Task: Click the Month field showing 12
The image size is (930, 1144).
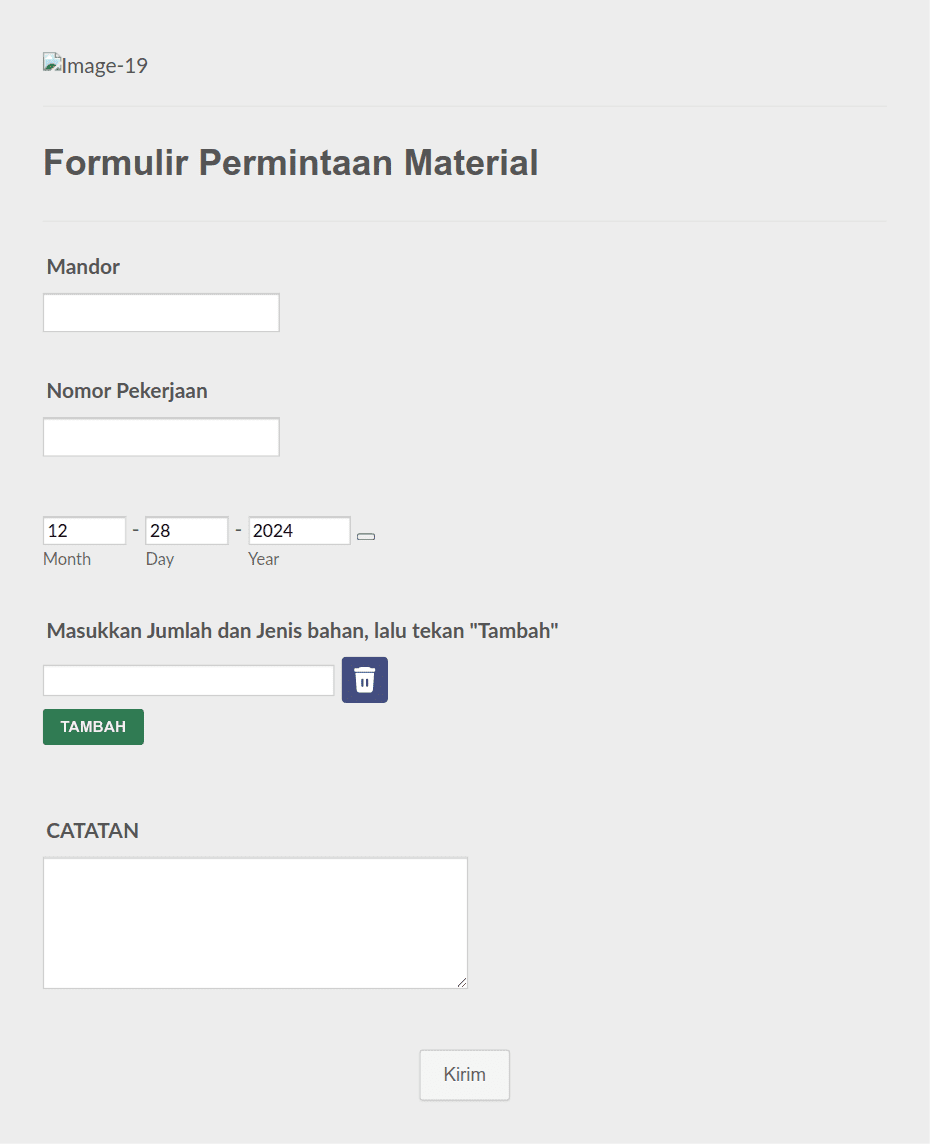Action: tap(84, 530)
